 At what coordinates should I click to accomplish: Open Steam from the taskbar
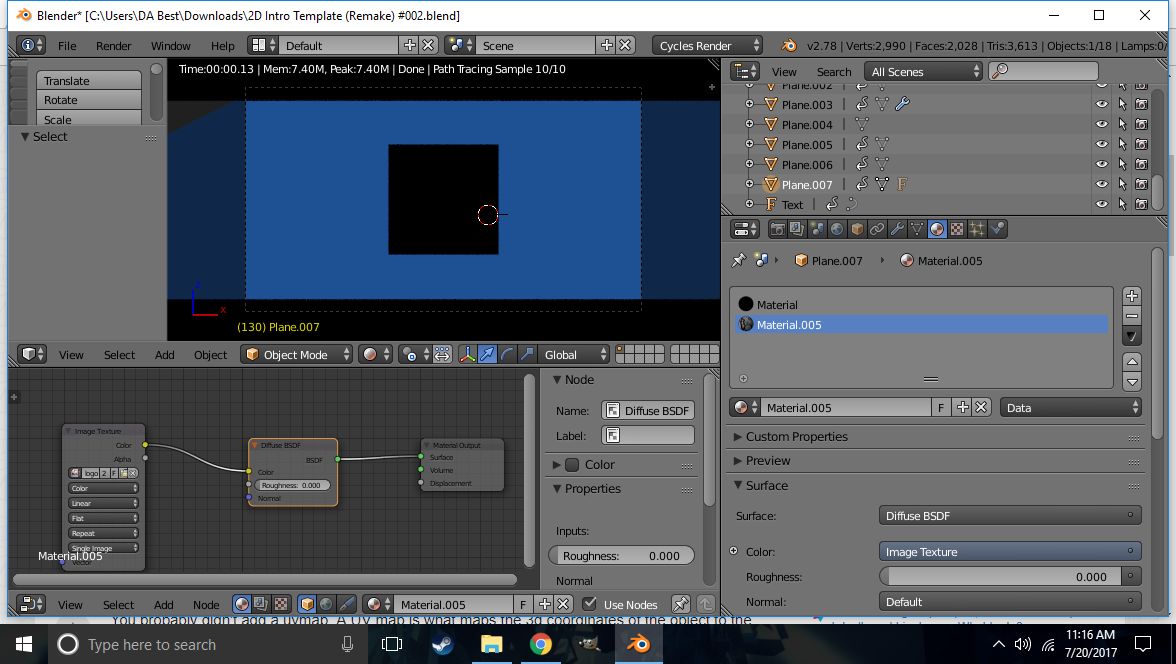pyautogui.click(x=442, y=644)
